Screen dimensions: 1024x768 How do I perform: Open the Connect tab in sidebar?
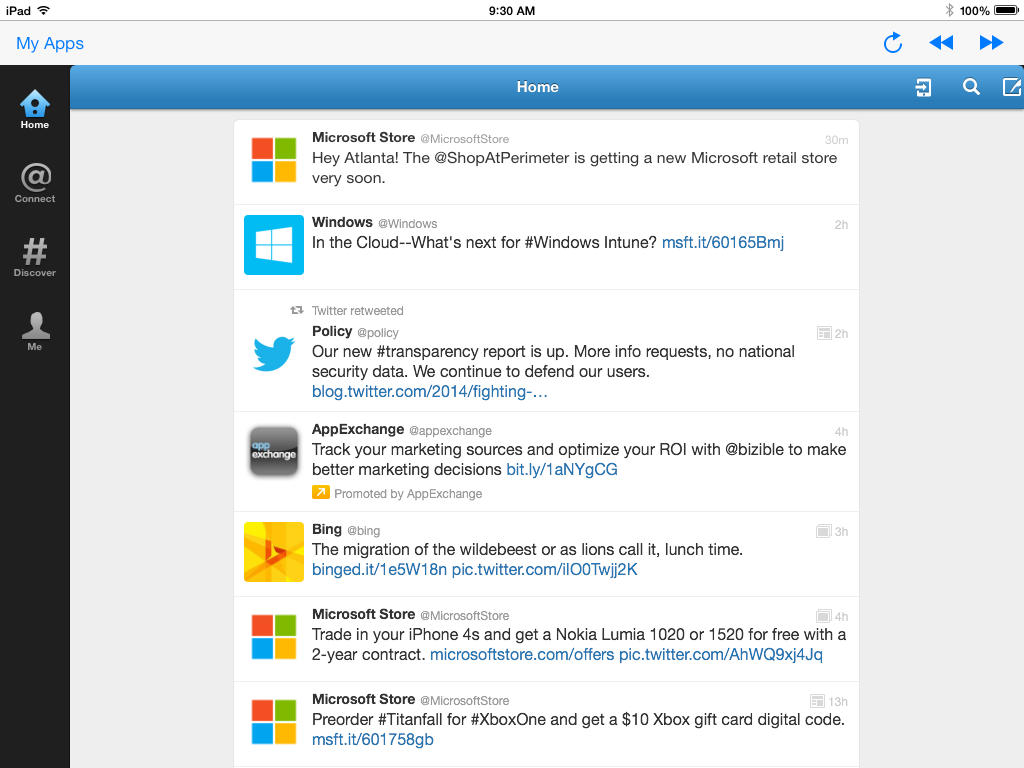coord(35,183)
